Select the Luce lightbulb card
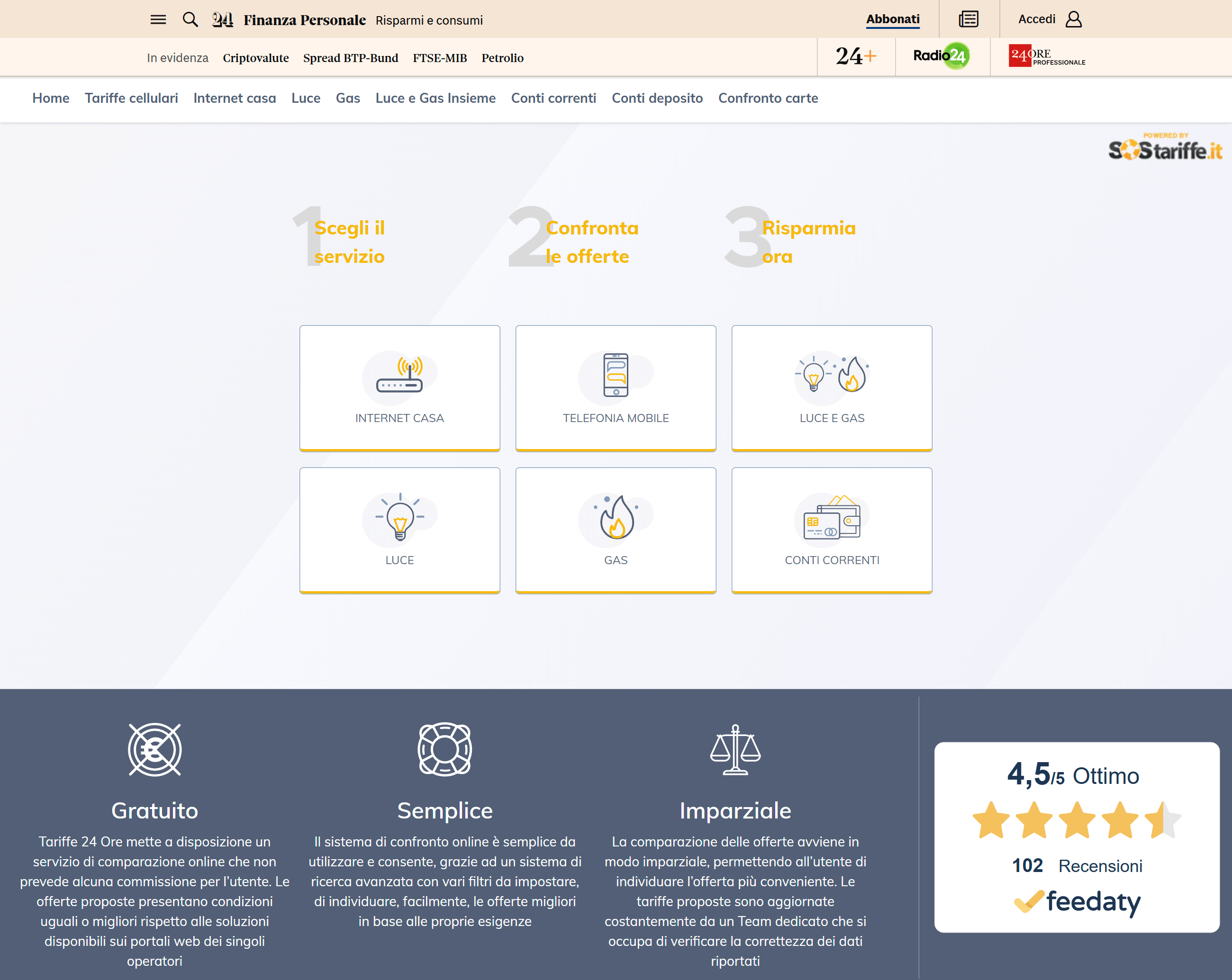This screenshot has width=1232, height=980. tap(399, 530)
